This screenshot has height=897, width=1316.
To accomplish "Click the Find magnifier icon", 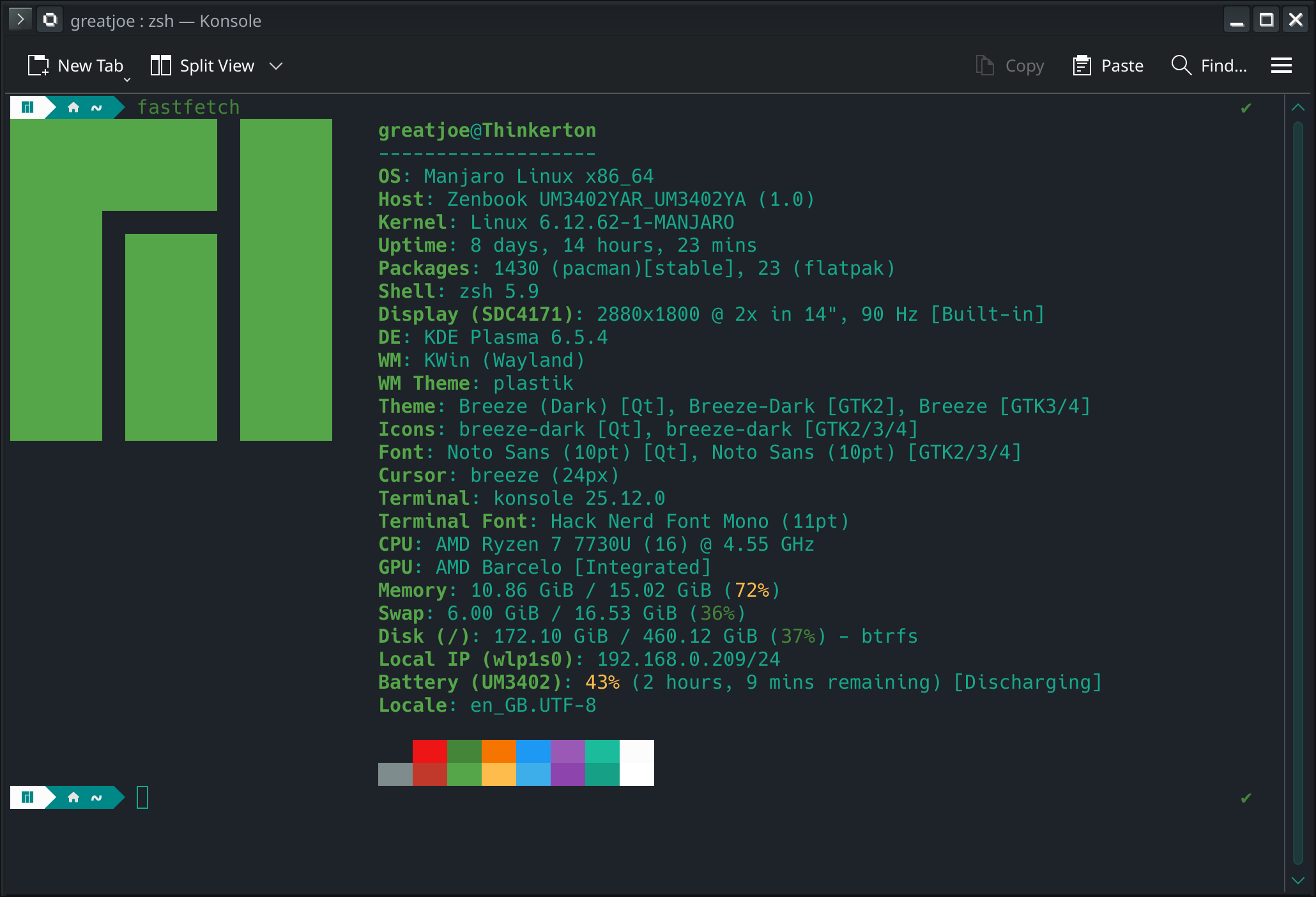I will point(1181,65).
